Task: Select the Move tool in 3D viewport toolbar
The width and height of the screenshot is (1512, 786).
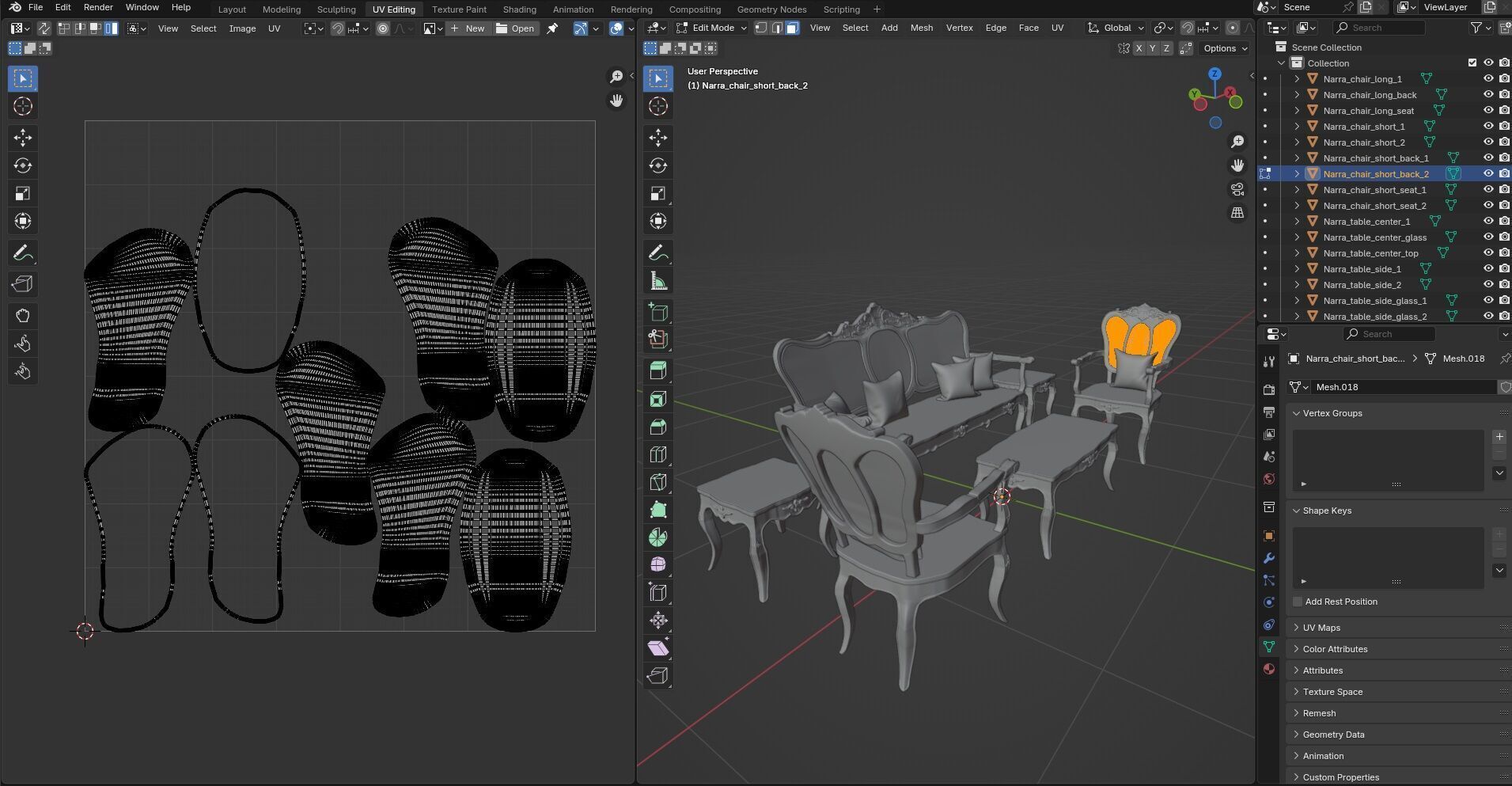Action: pyautogui.click(x=658, y=138)
